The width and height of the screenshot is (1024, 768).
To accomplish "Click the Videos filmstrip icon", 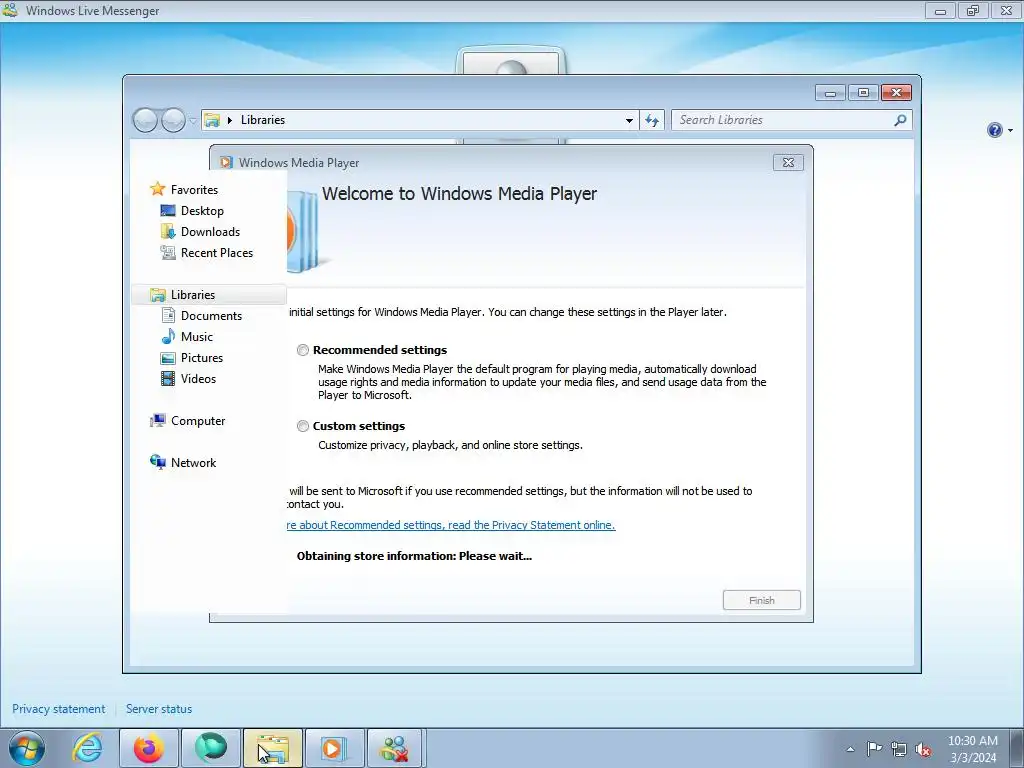I will (168, 379).
